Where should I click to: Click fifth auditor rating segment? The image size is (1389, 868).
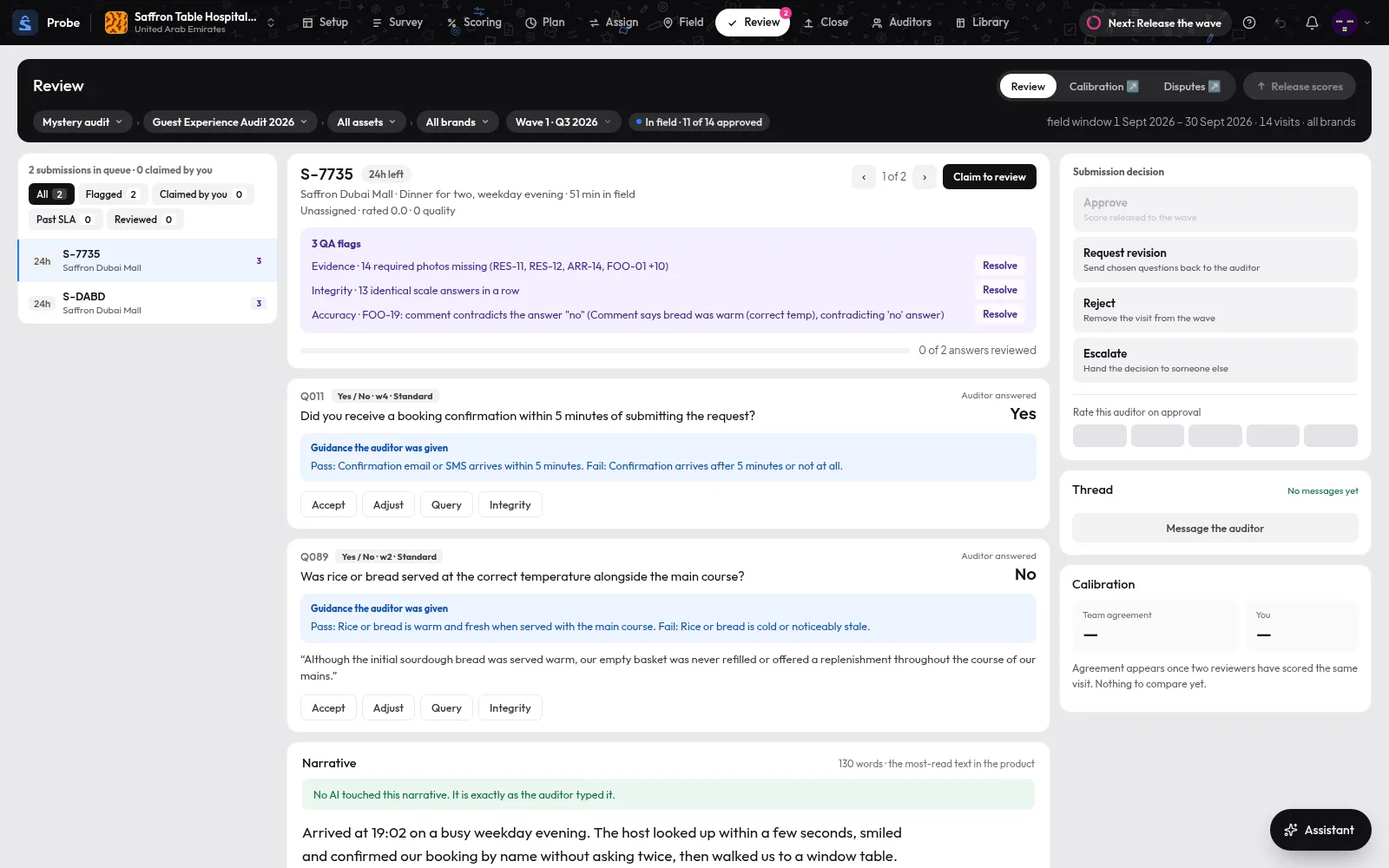coord(1331,436)
